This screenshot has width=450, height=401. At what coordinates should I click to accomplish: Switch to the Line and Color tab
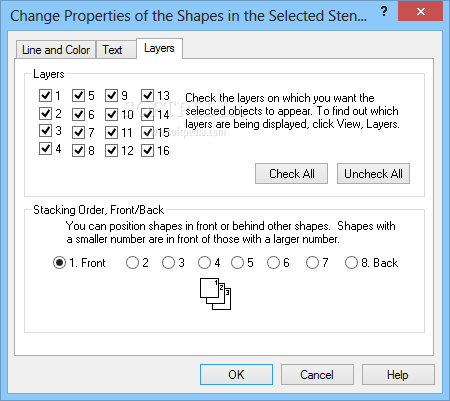tap(56, 50)
